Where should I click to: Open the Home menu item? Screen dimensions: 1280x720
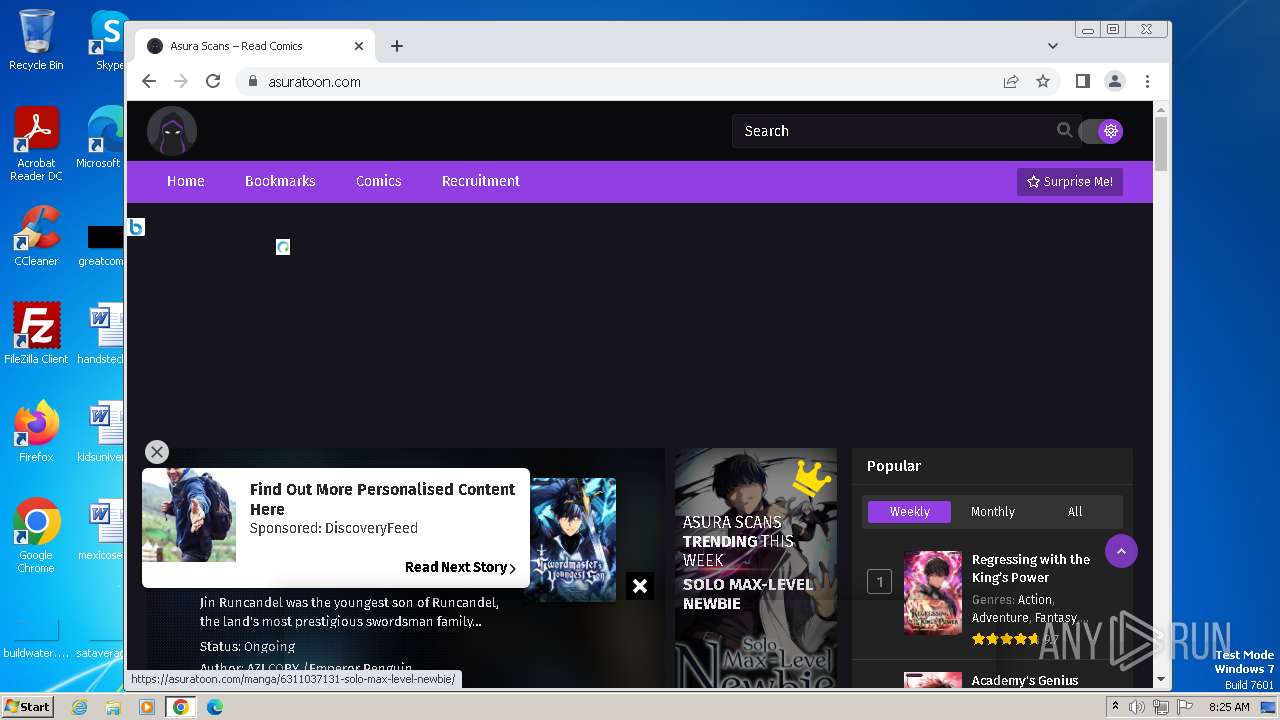[x=186, y=181]
